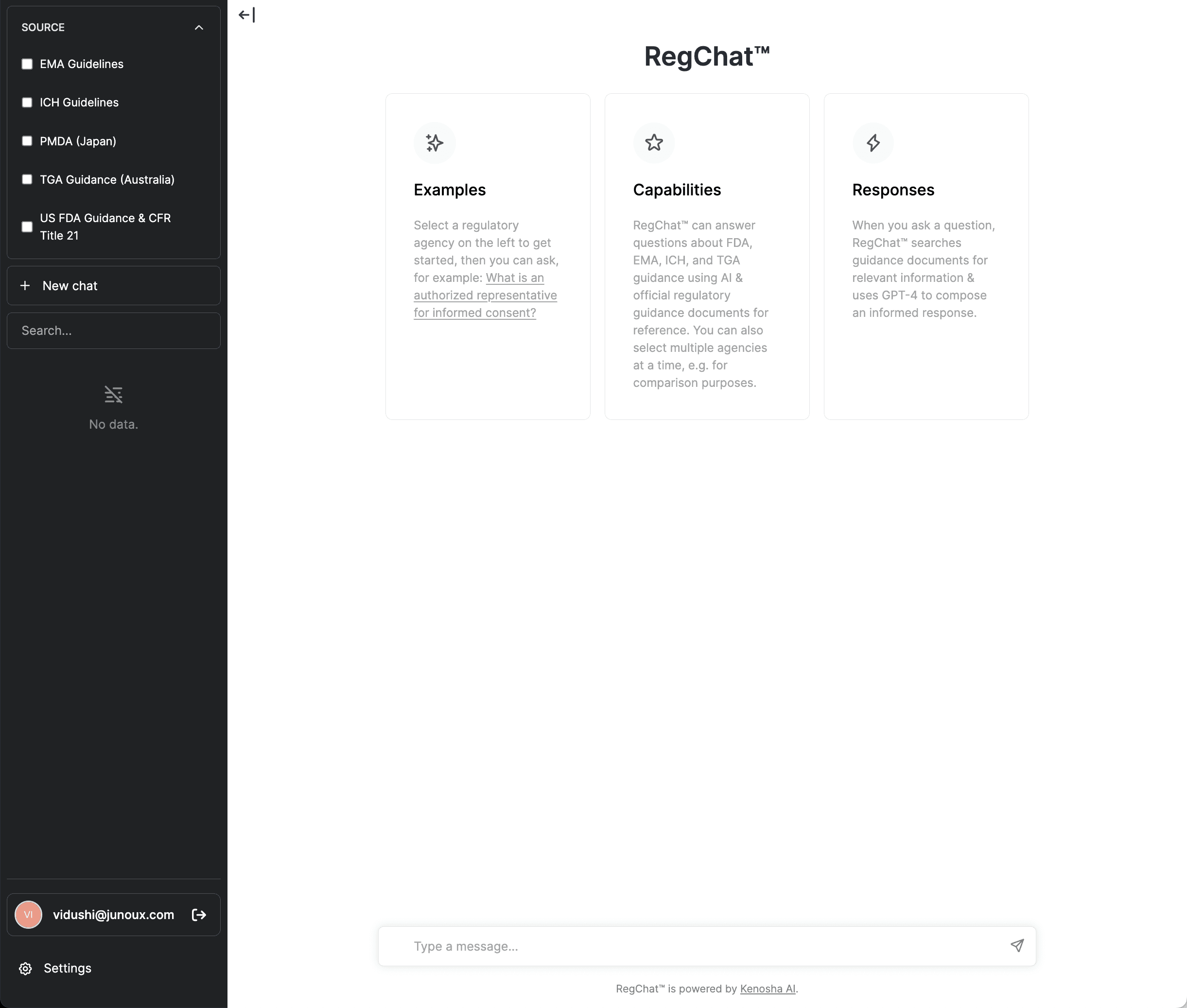Click the PMDA (Japan) label
Image resolution: width=1187 pixels, height=1008 pixels.
(78, 141)
